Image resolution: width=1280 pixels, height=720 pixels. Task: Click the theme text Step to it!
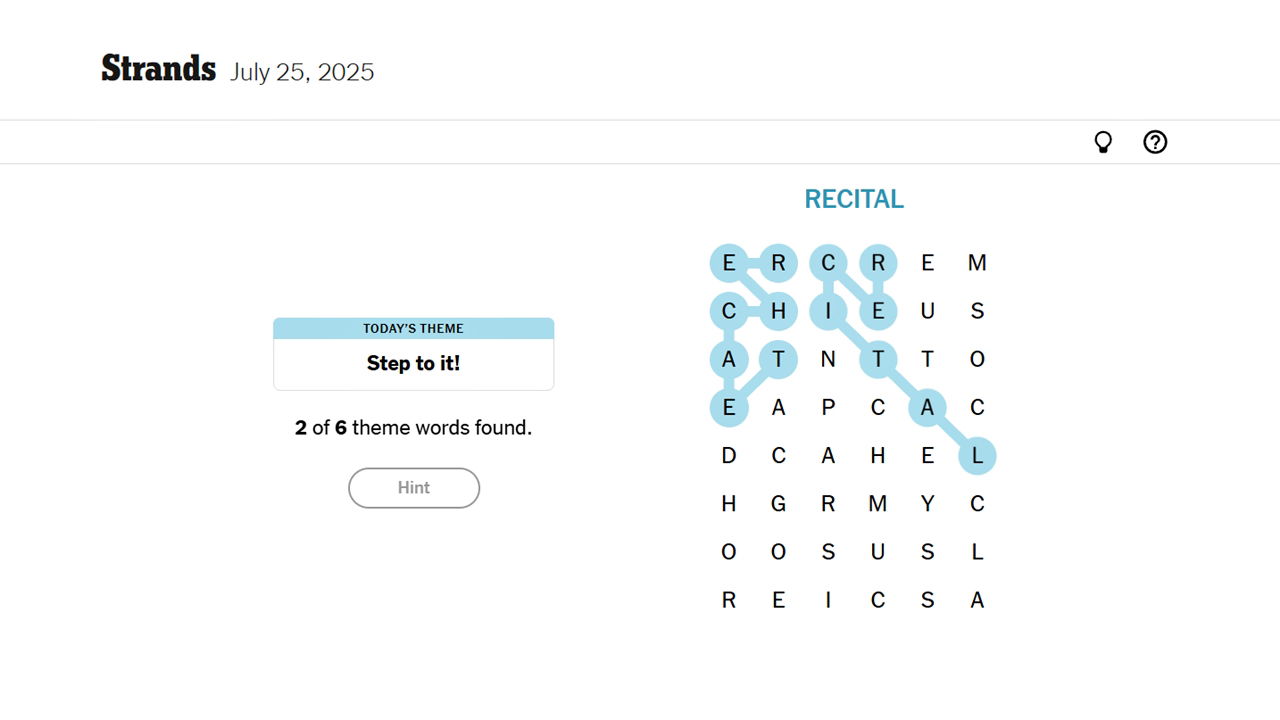click(413, 363)
